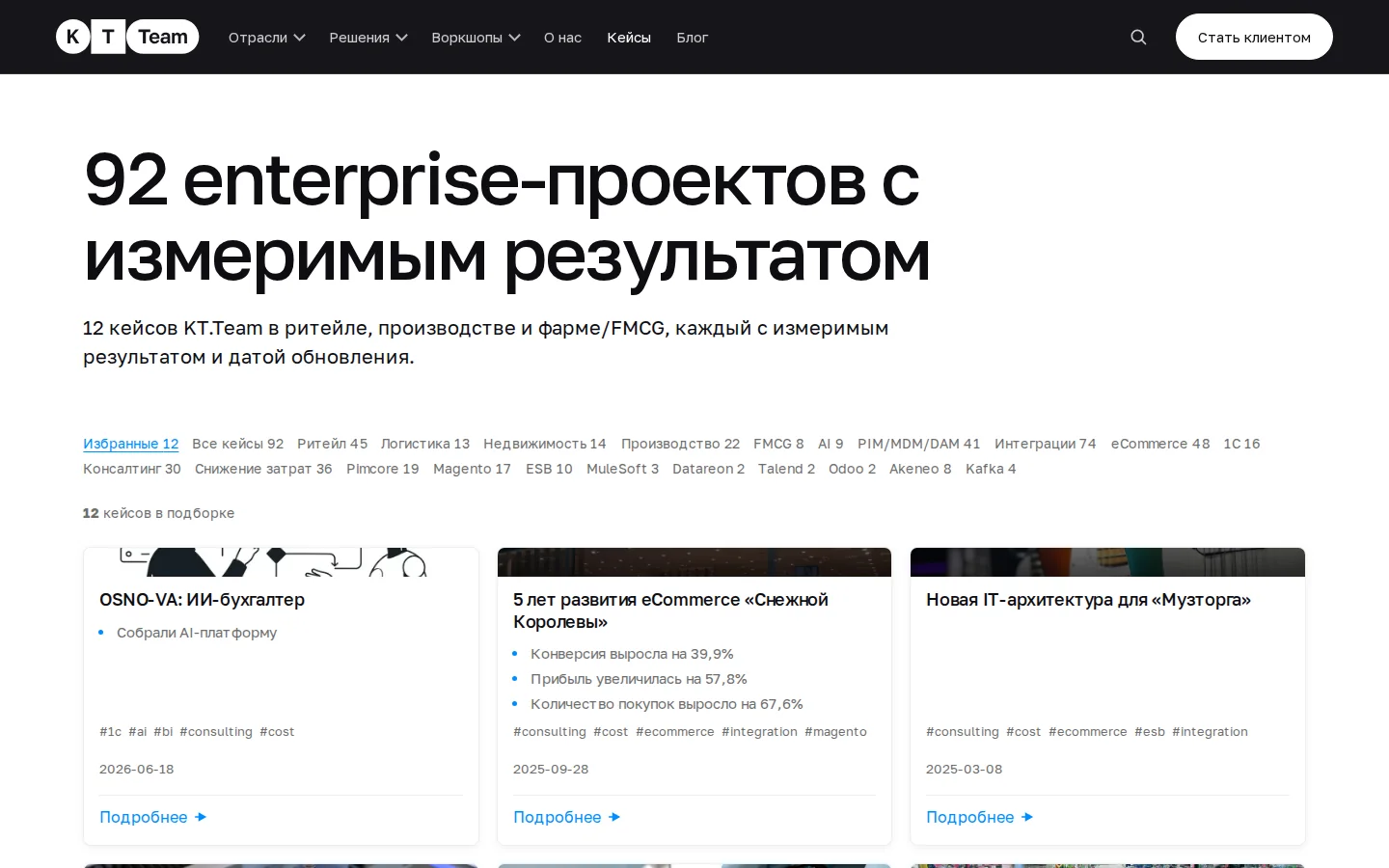Select the Все кейсы 92 filter

click(x=237, y=444)
